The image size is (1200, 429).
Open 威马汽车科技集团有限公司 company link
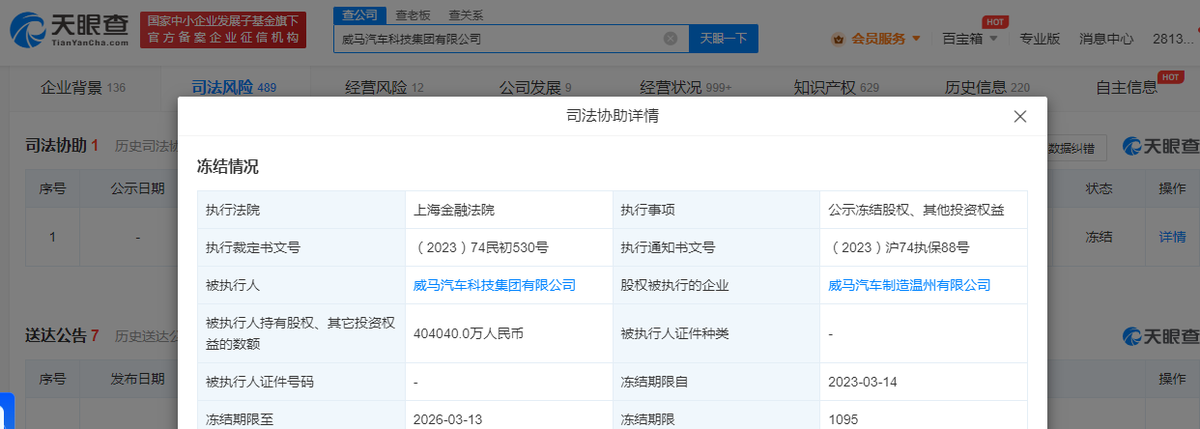click(x=494, y=285)
